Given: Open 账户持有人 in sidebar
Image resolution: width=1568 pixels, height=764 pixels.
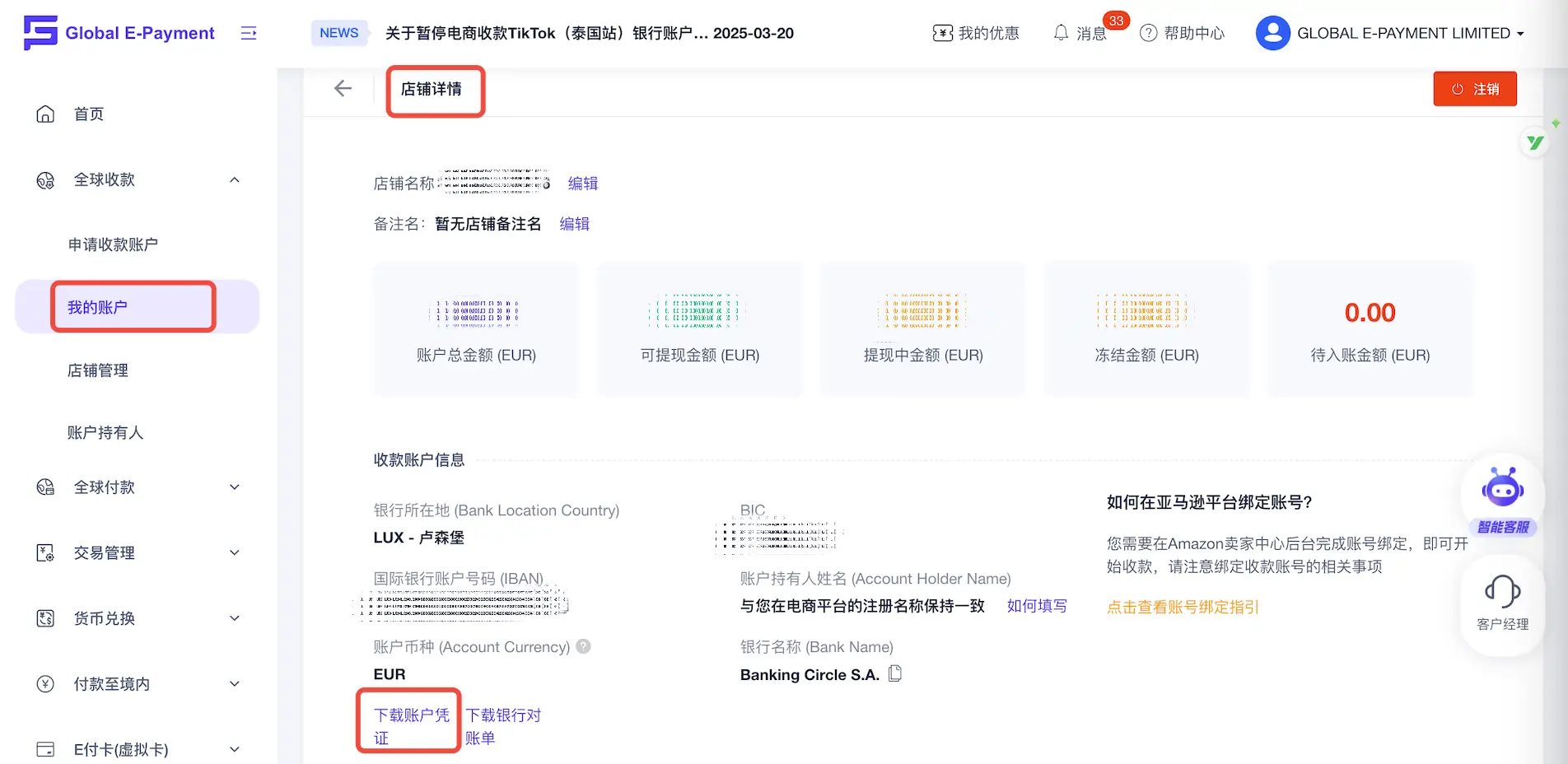Looking at the screenshot, I should (105, 433).
